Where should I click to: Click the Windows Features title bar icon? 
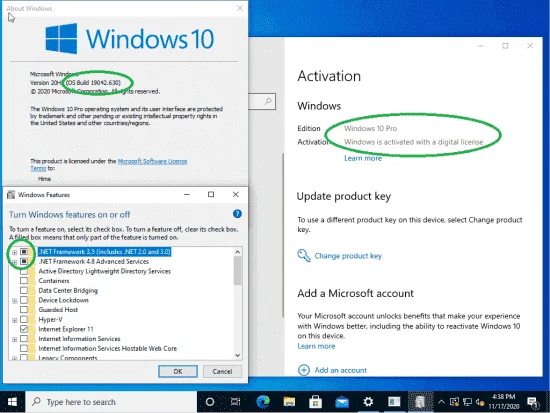click(11, 195)
